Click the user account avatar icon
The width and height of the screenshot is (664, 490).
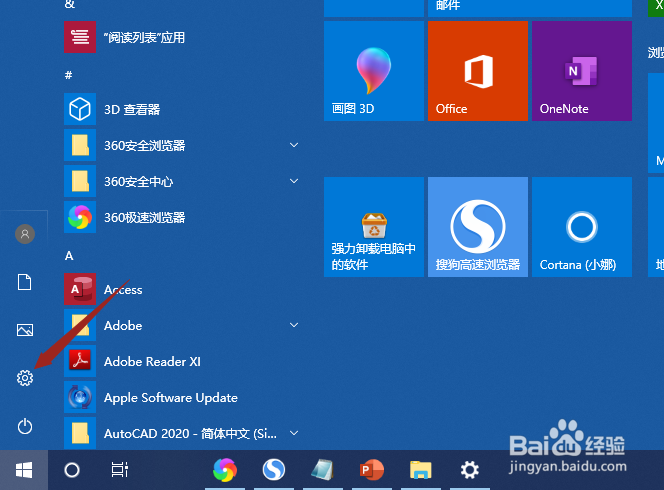[25, 234]
